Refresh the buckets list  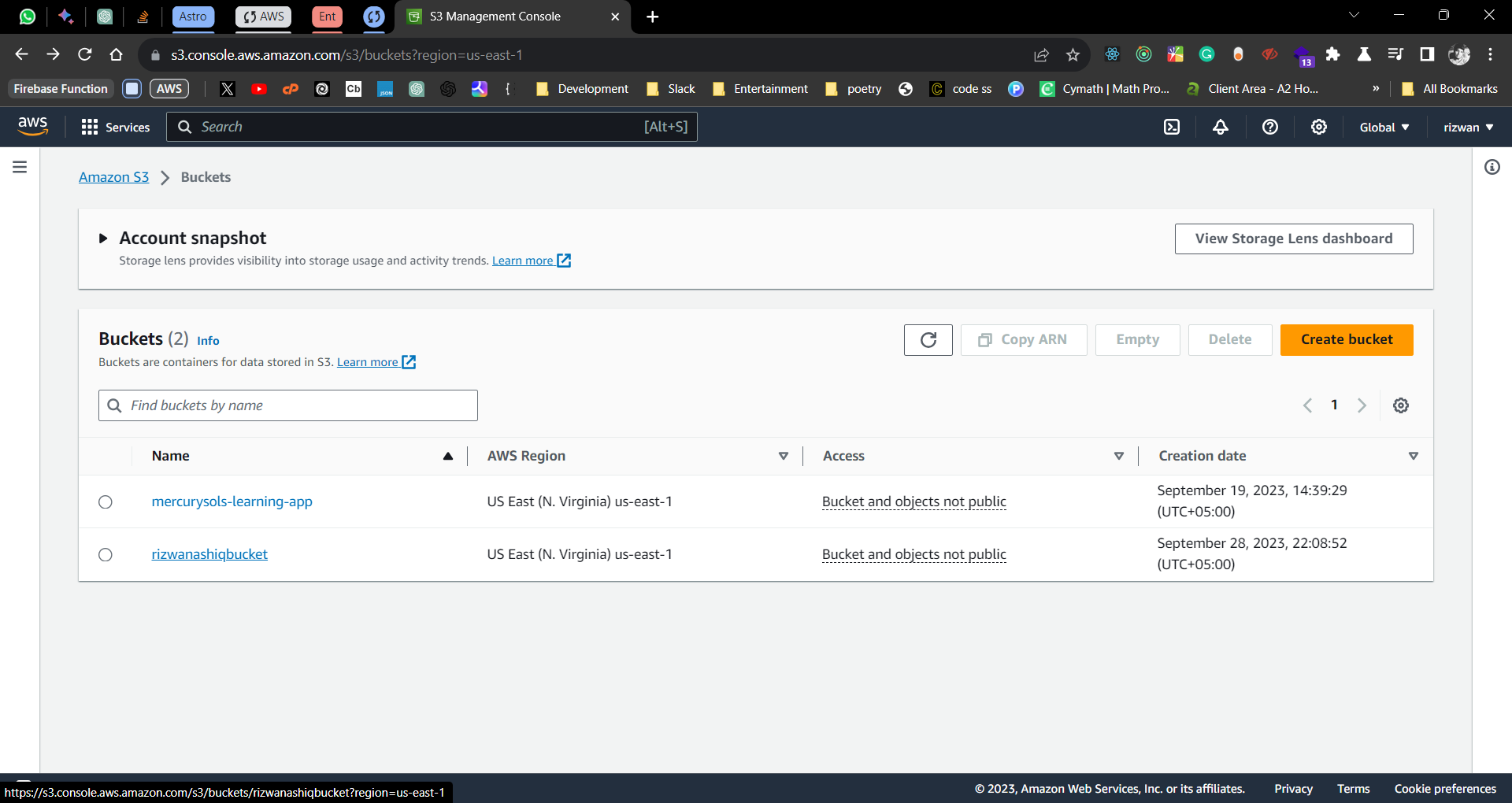[x=928, y=340]
